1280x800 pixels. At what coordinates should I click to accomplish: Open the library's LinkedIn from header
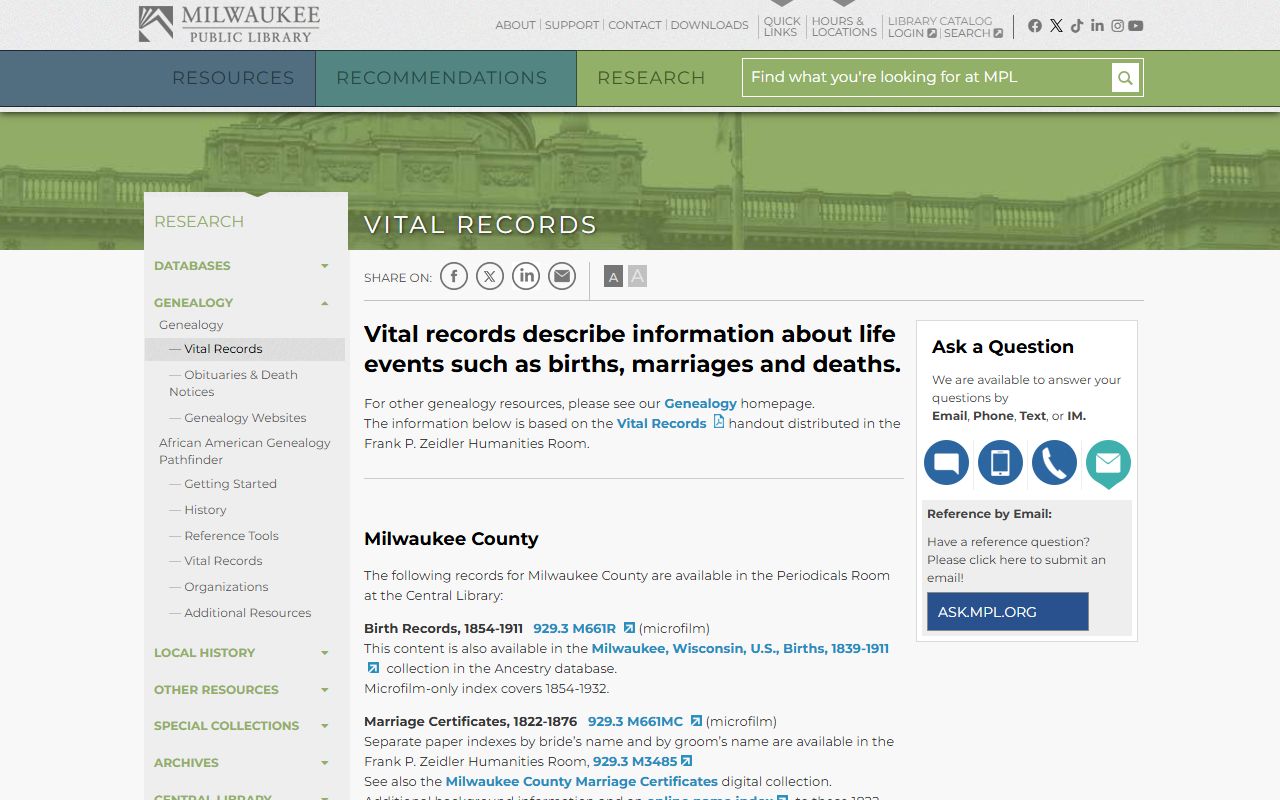1097,26
